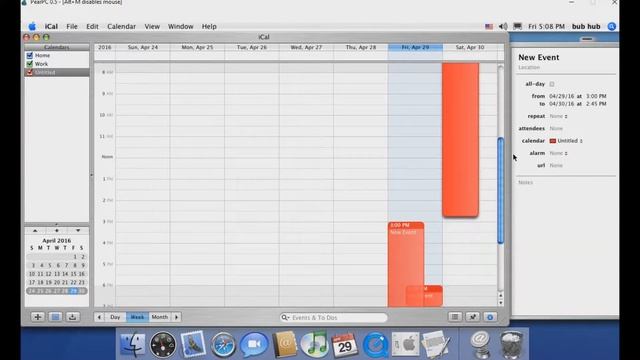Screen dimensions: 640x360
Task: Open the Apple menu
Action: click(32, 27)
